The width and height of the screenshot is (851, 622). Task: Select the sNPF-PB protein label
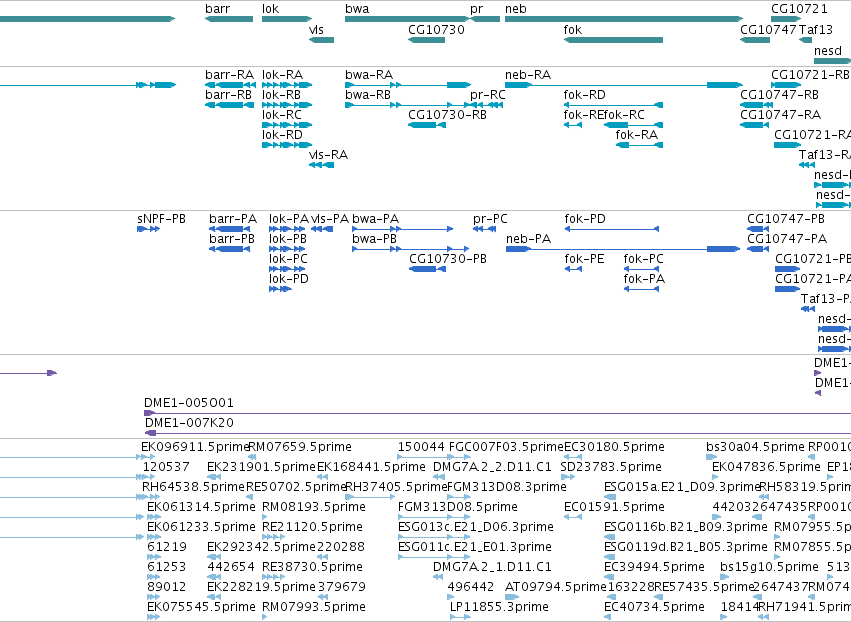point(161,219)
